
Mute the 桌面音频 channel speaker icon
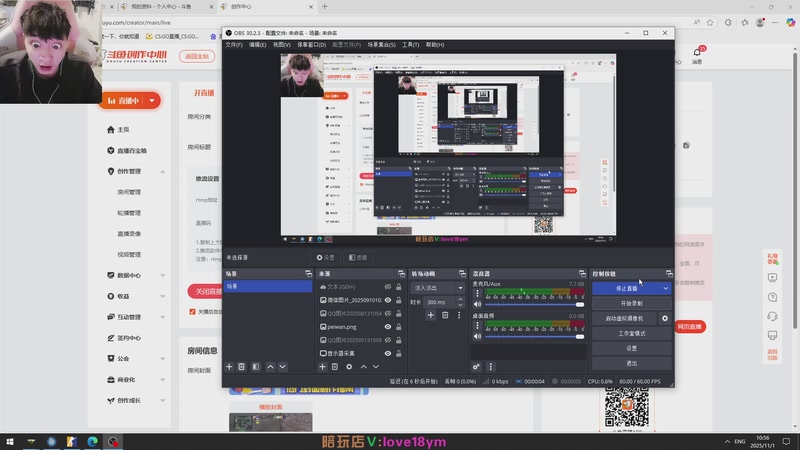(x=477, y=337)
